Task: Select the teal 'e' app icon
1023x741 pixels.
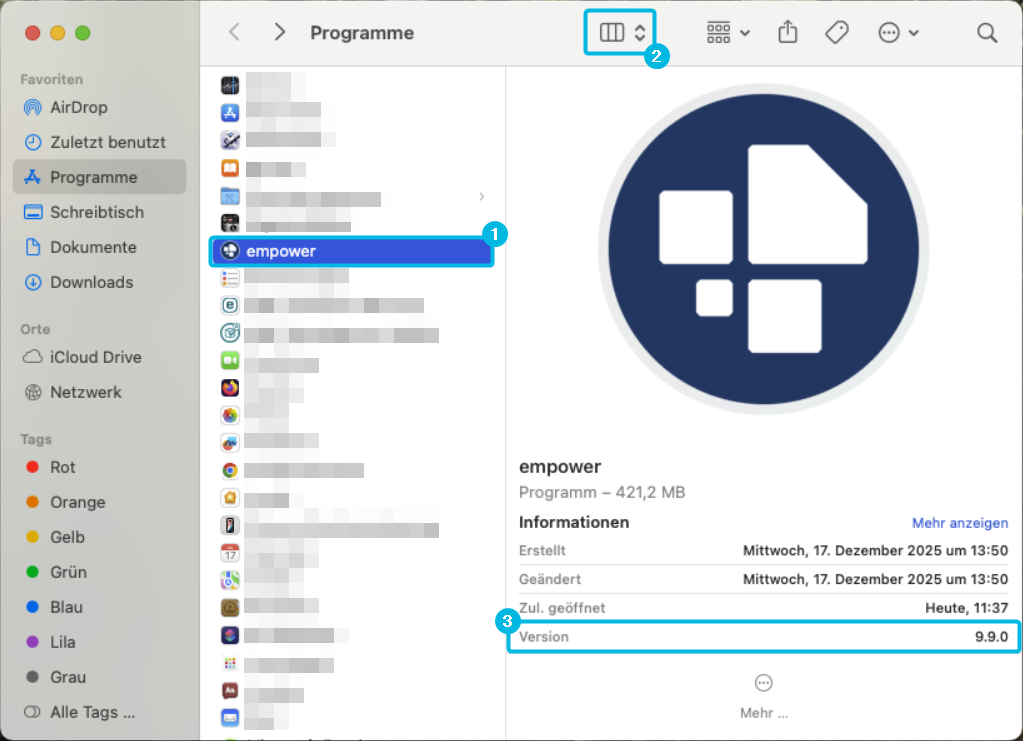Action: (230, 305)
